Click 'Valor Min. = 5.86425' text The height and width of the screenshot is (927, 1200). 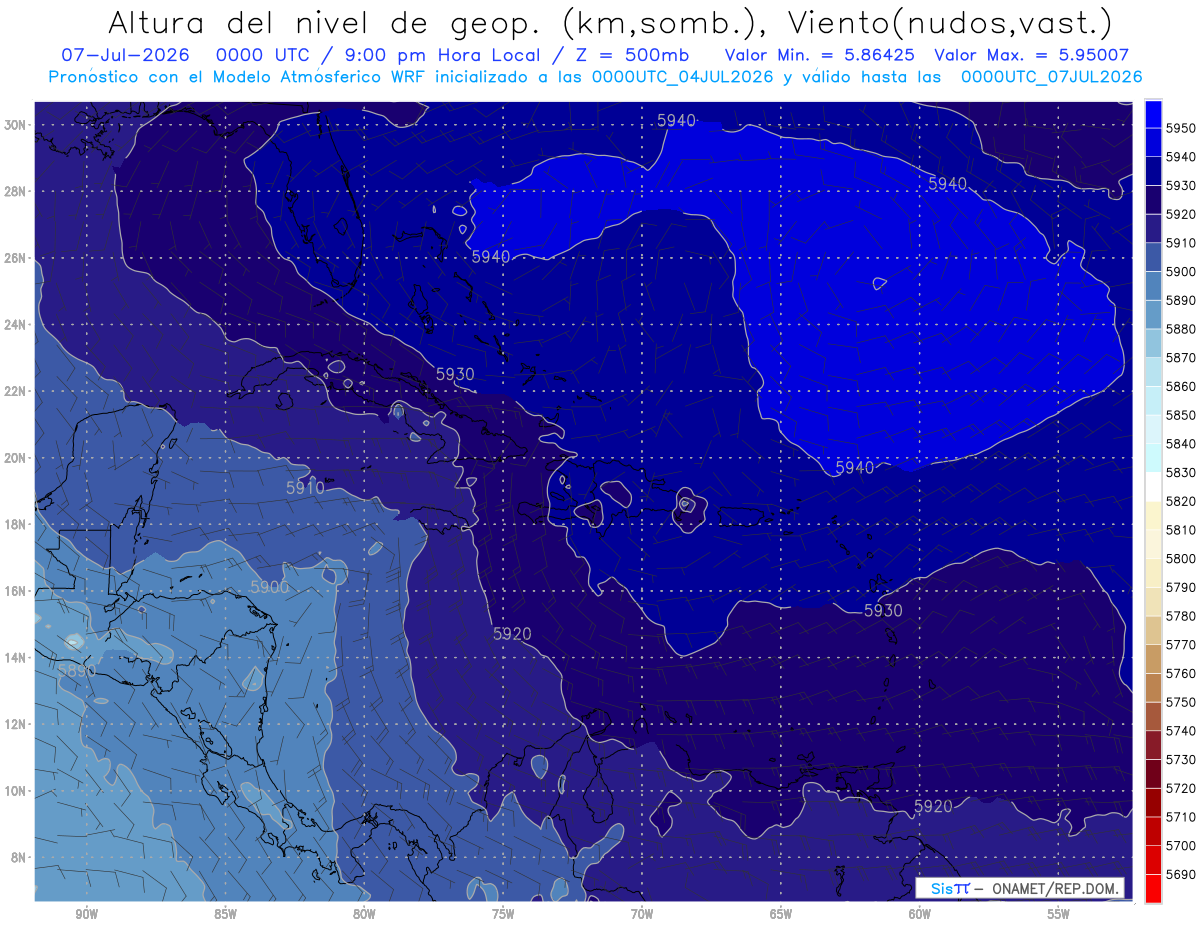(821, 55)
